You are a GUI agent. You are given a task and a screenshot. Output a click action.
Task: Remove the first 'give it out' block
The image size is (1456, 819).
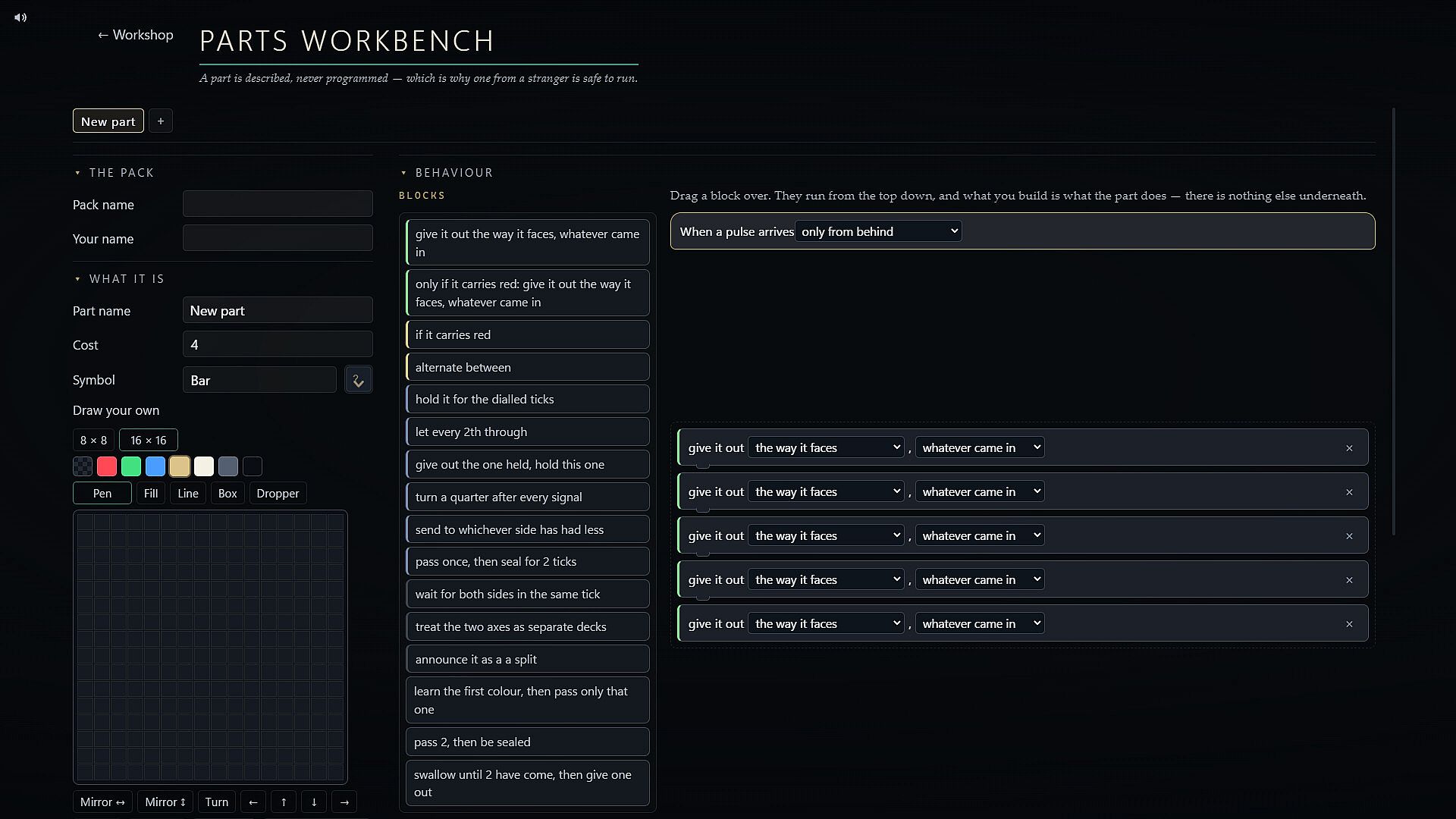point(1349,448)
